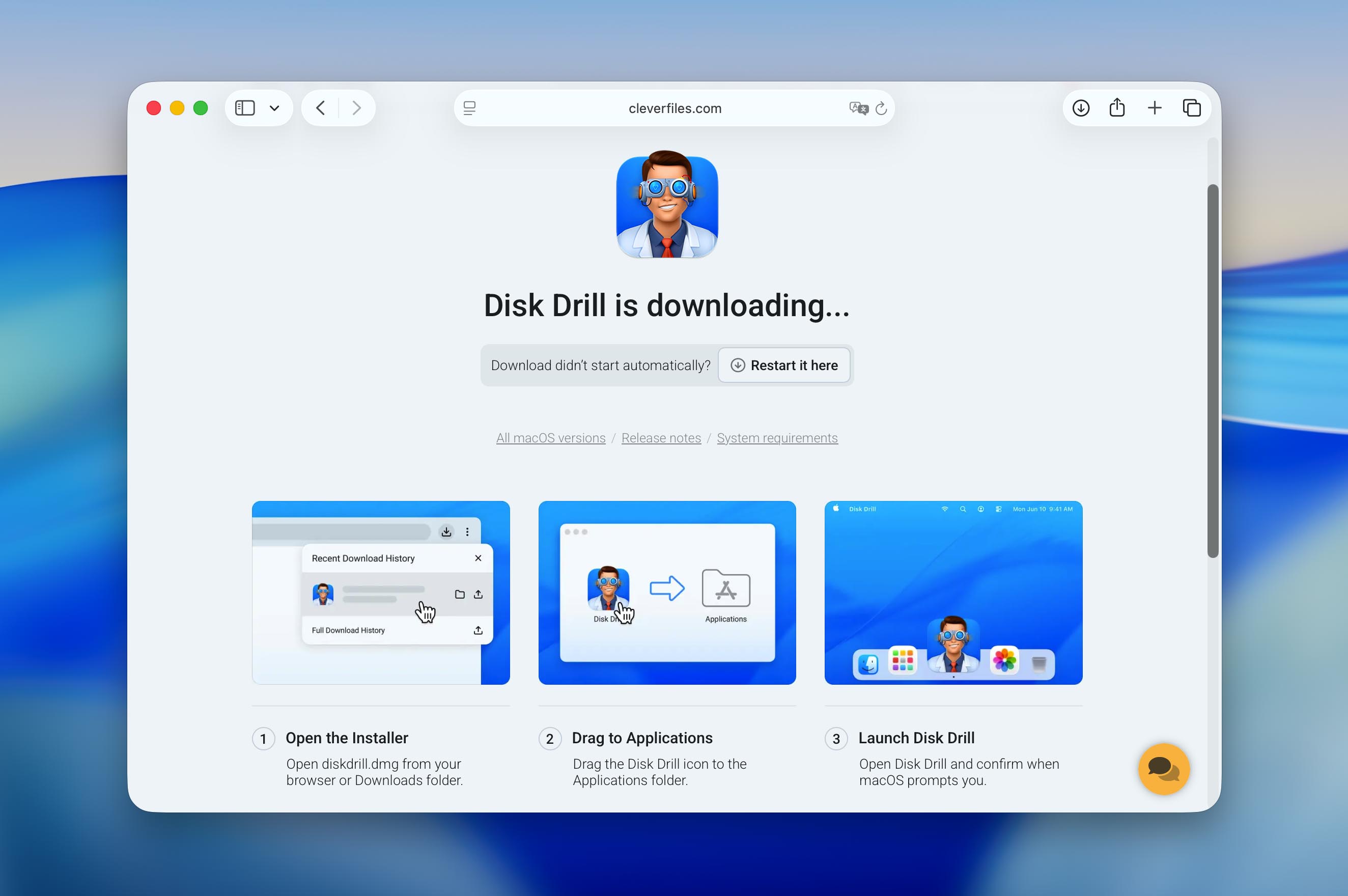Image resolution: width=1348 pixels, height=896 pixels.
Task: Reload the current page
Action: coord(881,108)
